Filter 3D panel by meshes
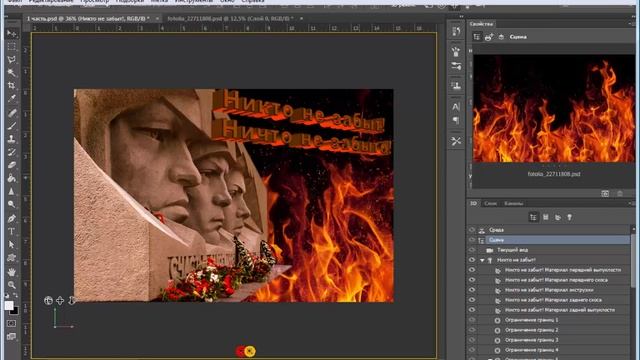The height and width of the screenshot is (360, 640). [546, 217]
